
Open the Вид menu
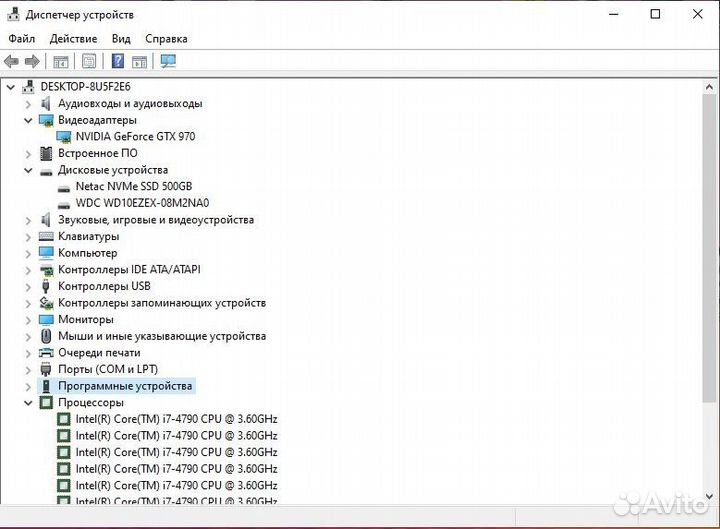pyautogui.click(x=121, y=39)
